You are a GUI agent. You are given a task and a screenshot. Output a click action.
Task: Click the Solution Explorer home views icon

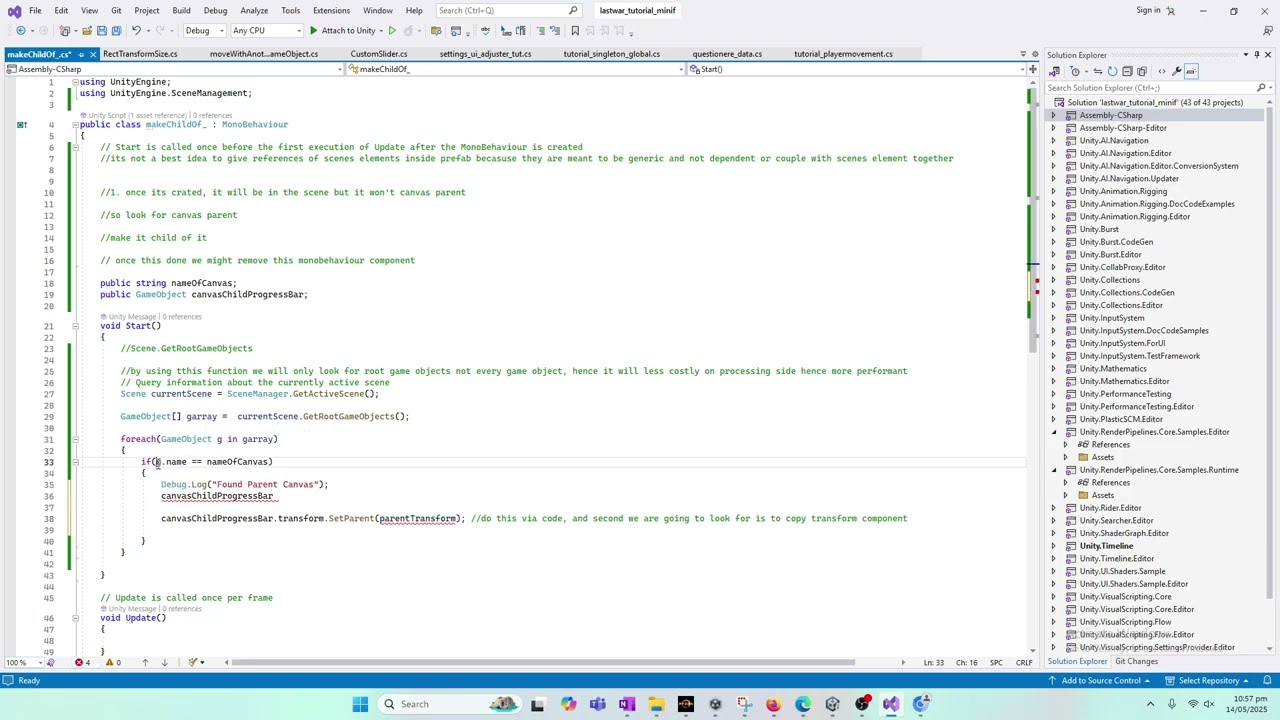(1054, 71)
